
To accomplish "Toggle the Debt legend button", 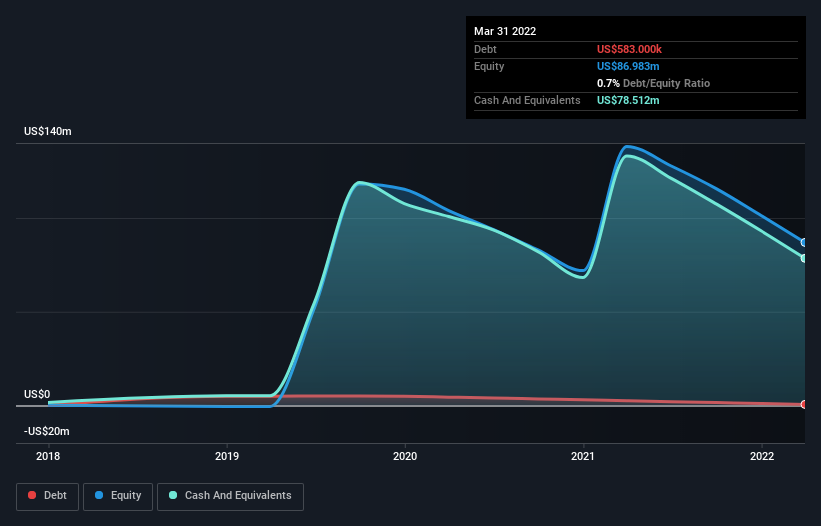I will [48, 496].
